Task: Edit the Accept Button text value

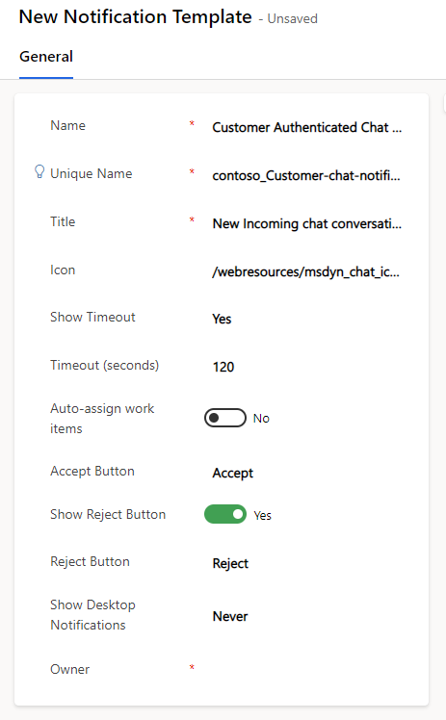Action: pyautogui.click(x=233, y=473)
